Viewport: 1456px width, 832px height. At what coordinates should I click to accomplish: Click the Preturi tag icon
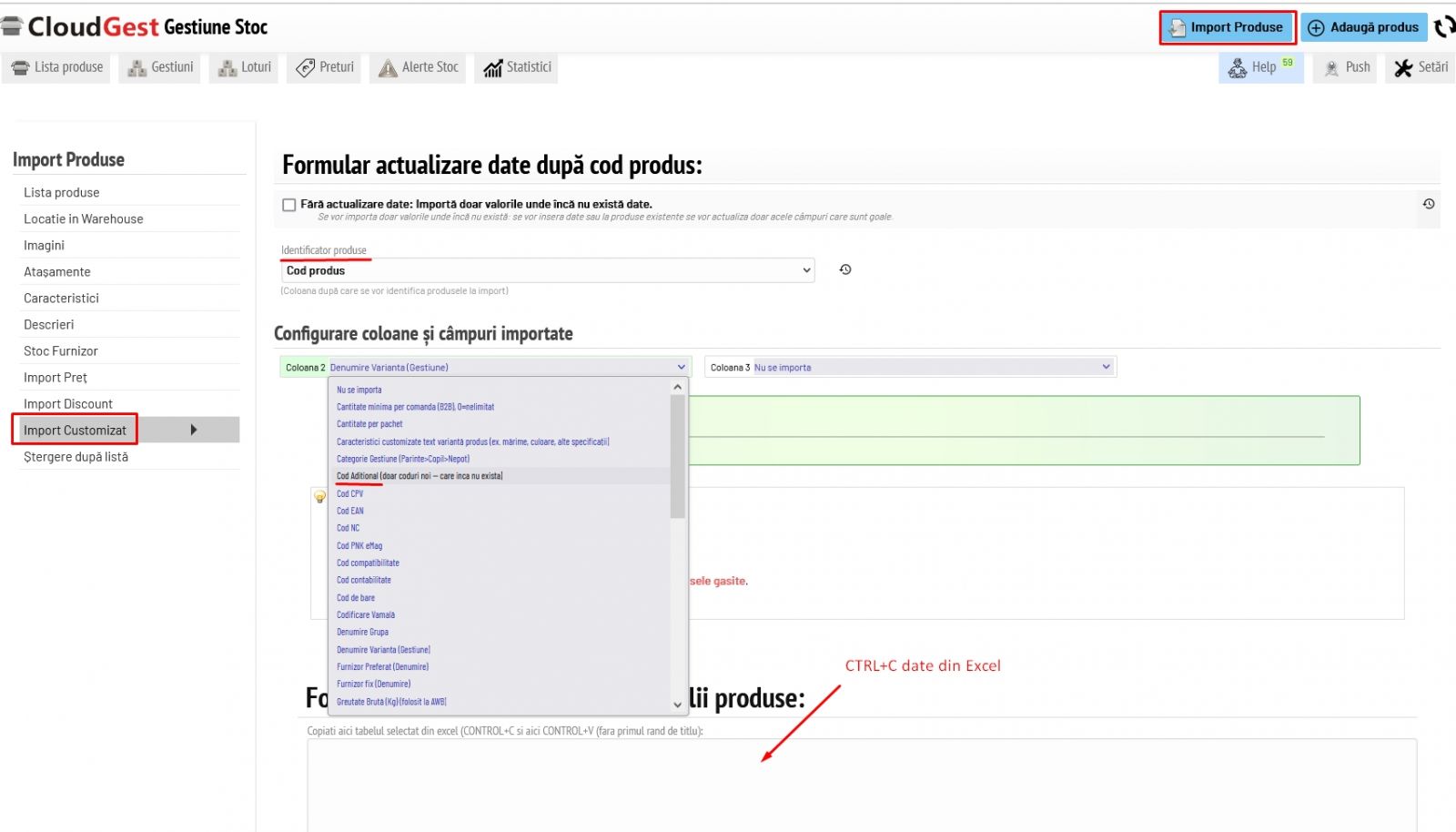pyautogui.click(x=306, y=67)
